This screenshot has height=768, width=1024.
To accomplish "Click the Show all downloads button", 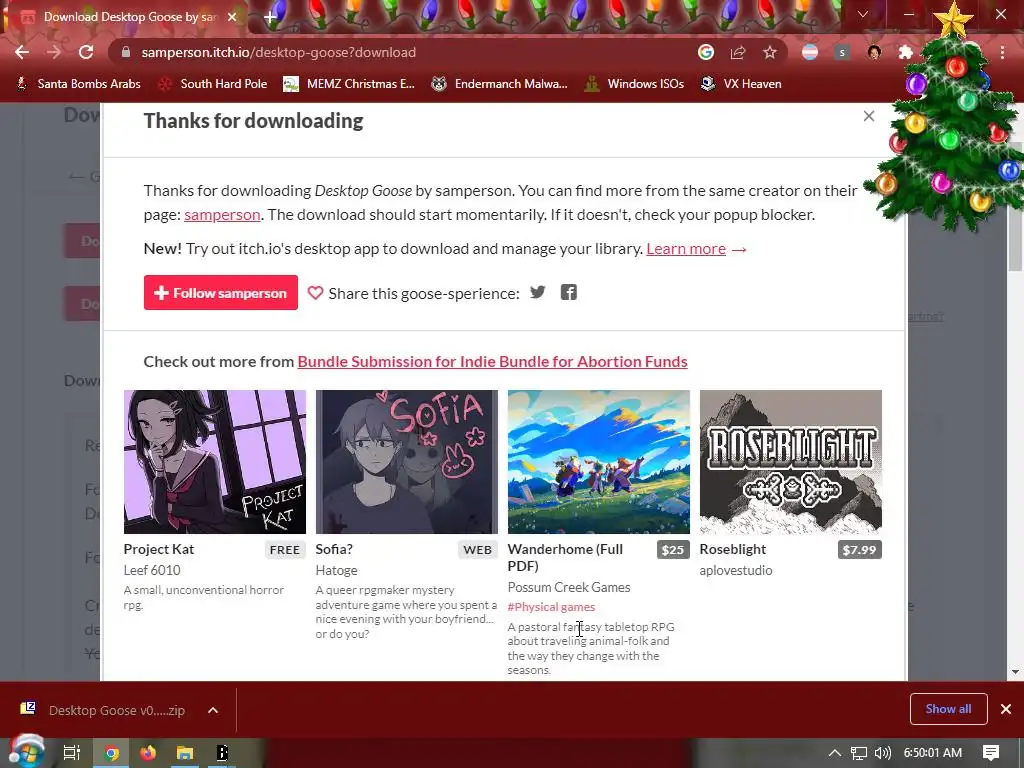I will tap(948, 709).
